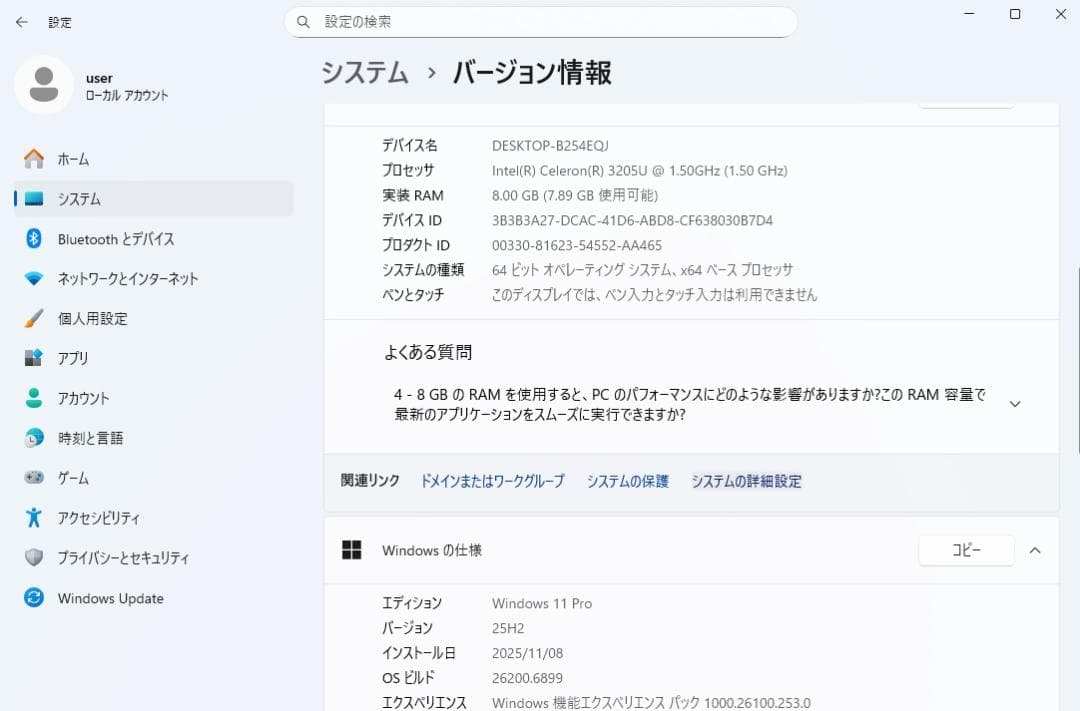The height and width of the screenshot is (711, 1080).
Task: Maximize the Settings window
Action: [x=1015, y=14]
